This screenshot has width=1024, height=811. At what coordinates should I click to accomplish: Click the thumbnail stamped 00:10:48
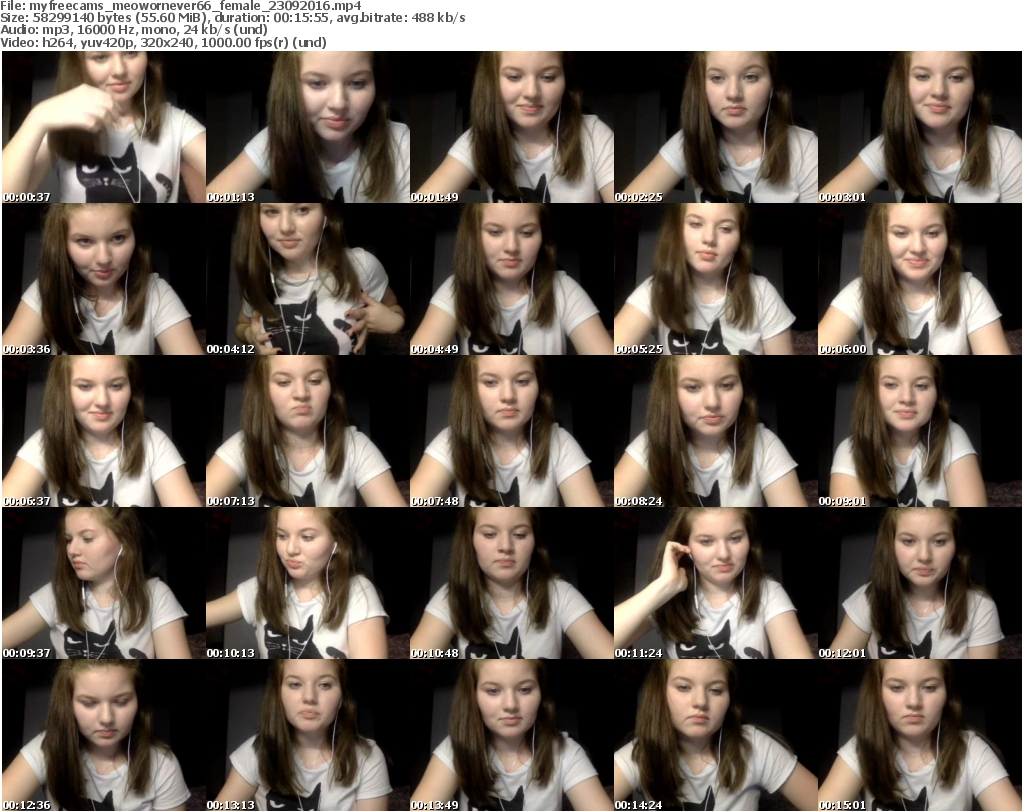pos(512,583)
